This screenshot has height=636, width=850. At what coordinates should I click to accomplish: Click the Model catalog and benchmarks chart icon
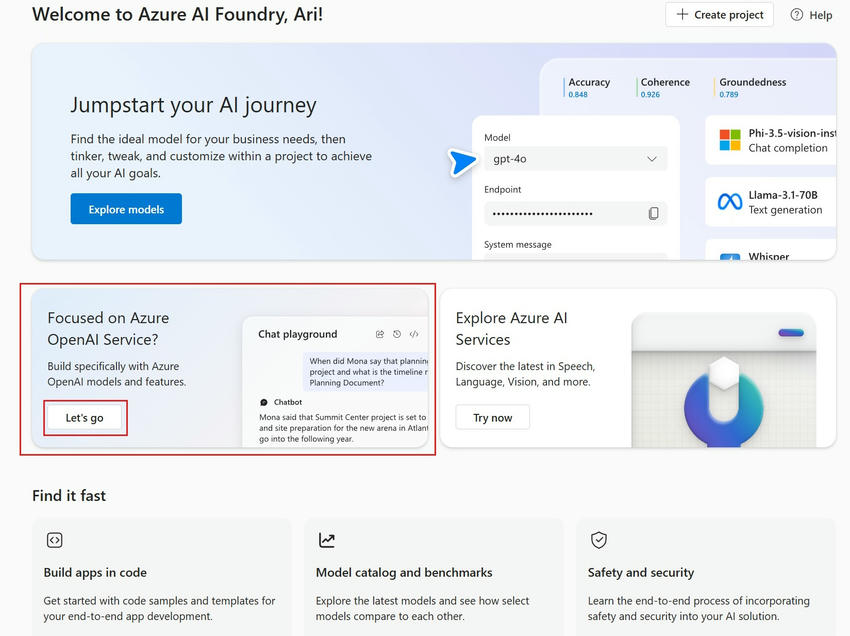point(327,539)
